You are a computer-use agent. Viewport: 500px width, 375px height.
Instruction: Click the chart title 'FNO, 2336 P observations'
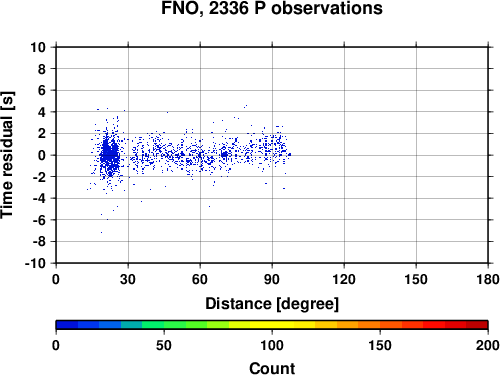coord(272,8)
